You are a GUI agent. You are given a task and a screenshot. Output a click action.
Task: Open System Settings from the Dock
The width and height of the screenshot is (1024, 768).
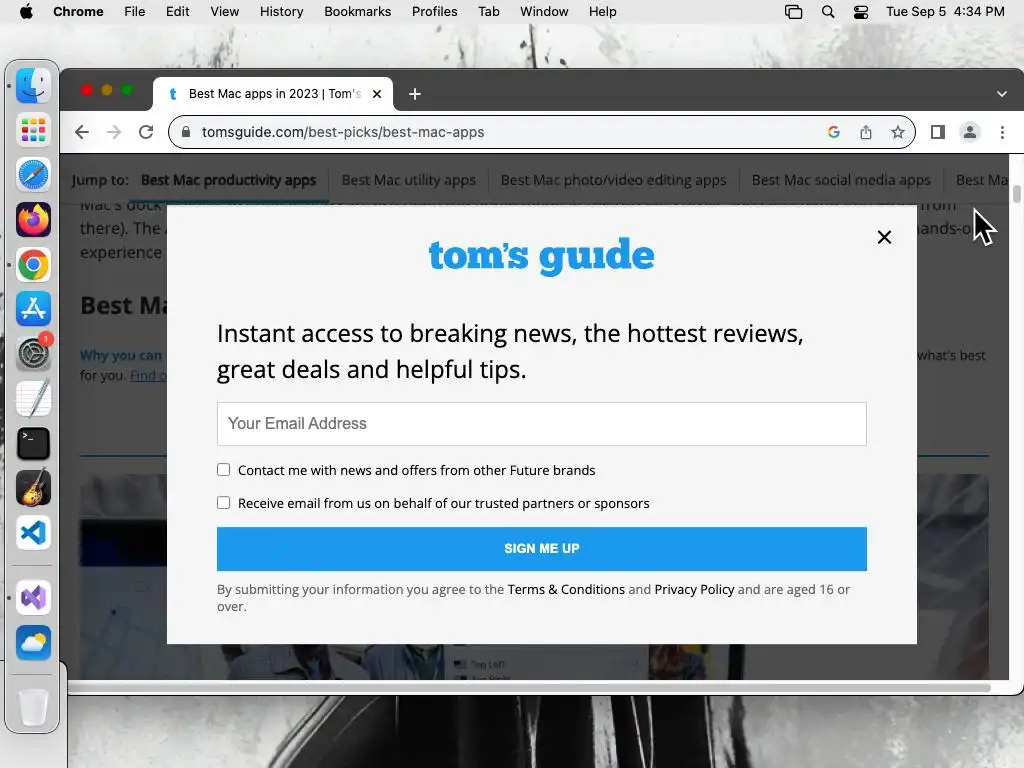[x=33, y=353]
